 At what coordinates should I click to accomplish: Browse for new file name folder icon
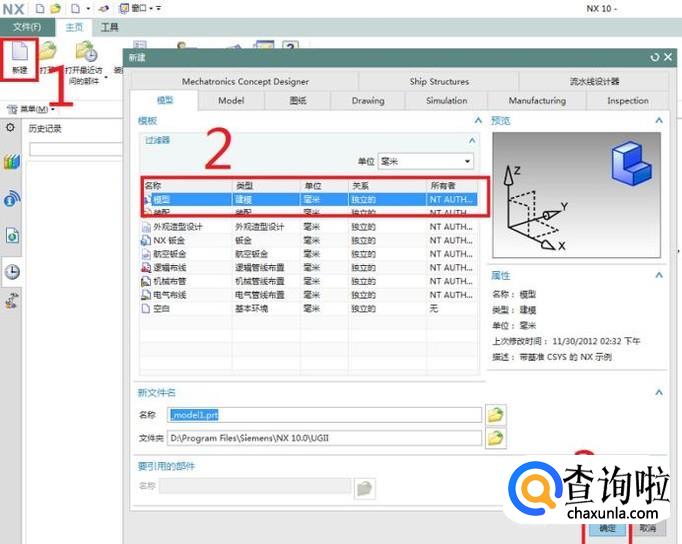[x=495, y=415]
